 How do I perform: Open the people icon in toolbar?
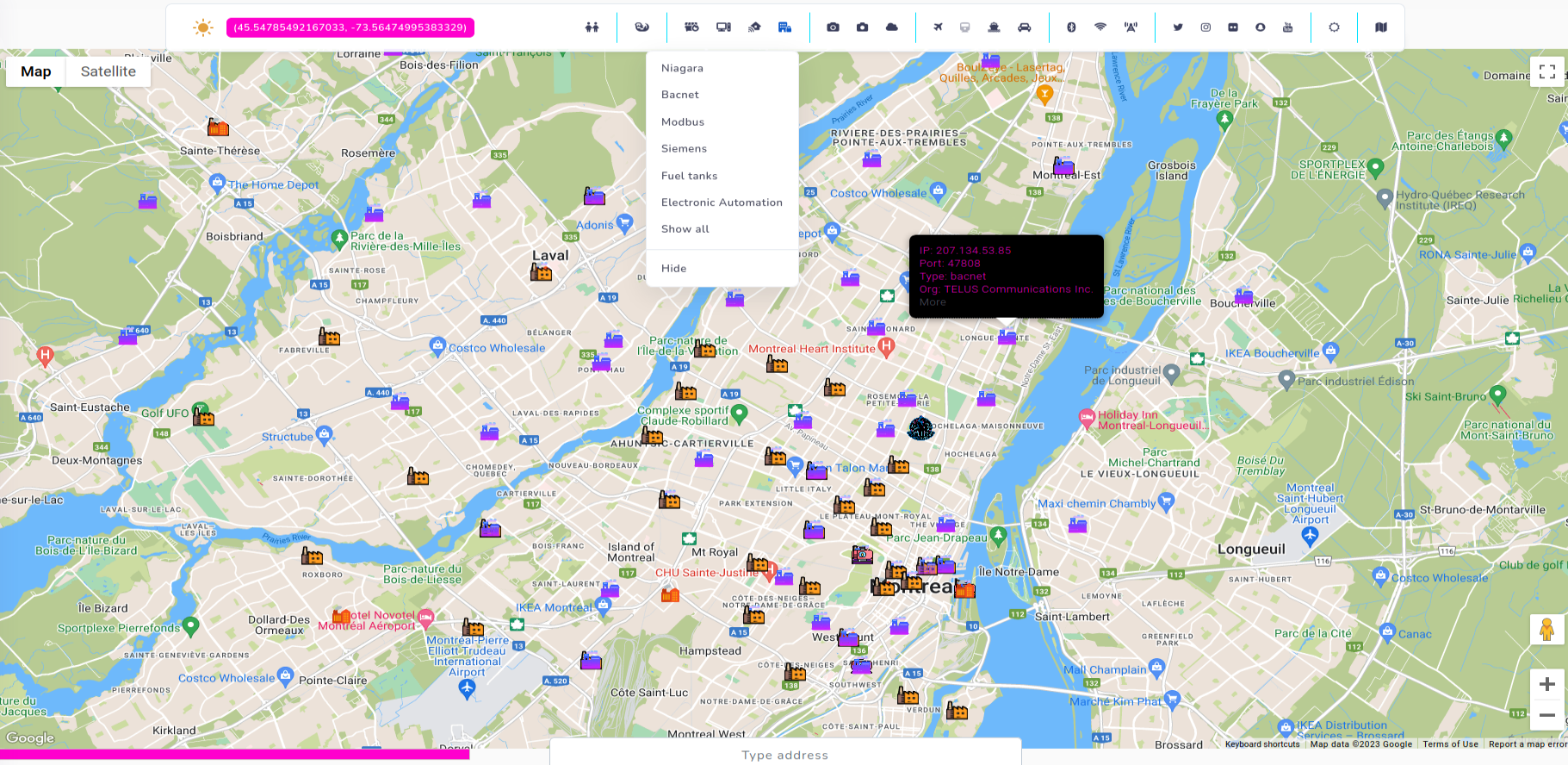(592, 28)
